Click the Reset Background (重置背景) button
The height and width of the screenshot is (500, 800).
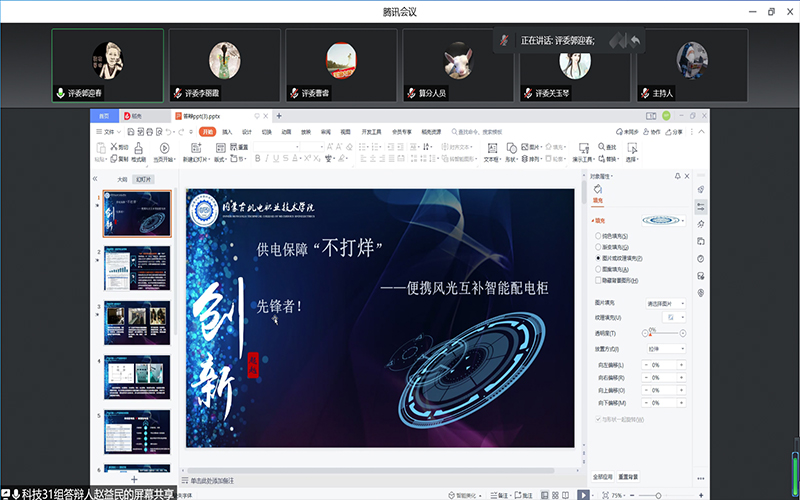coord(628,476)
